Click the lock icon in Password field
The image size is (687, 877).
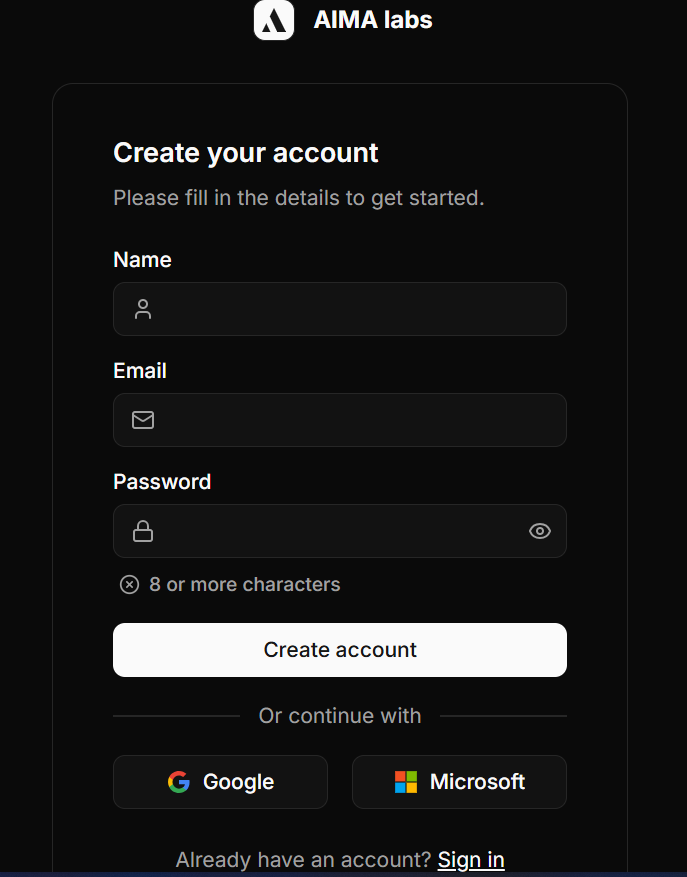point(142,531)
